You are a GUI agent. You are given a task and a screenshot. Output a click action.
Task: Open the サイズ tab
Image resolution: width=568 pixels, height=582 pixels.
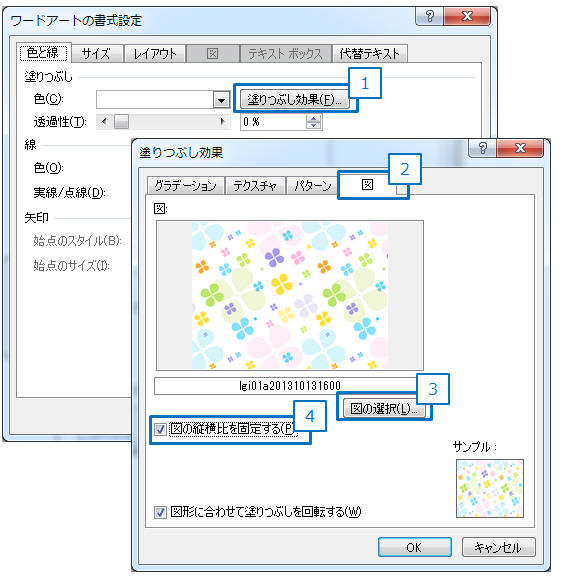97,54
